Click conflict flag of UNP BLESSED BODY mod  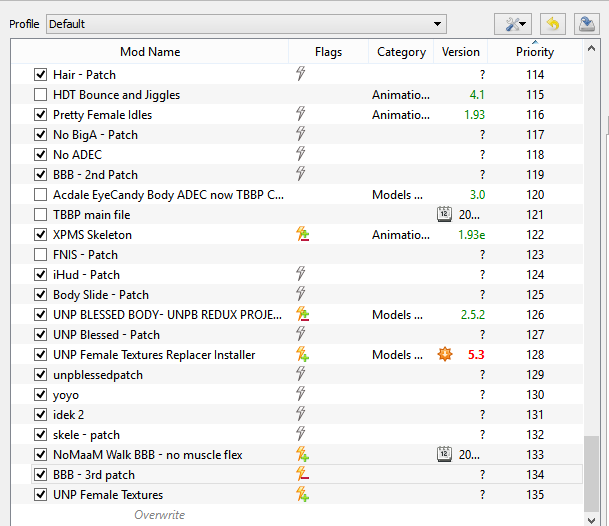pos(300,314)
